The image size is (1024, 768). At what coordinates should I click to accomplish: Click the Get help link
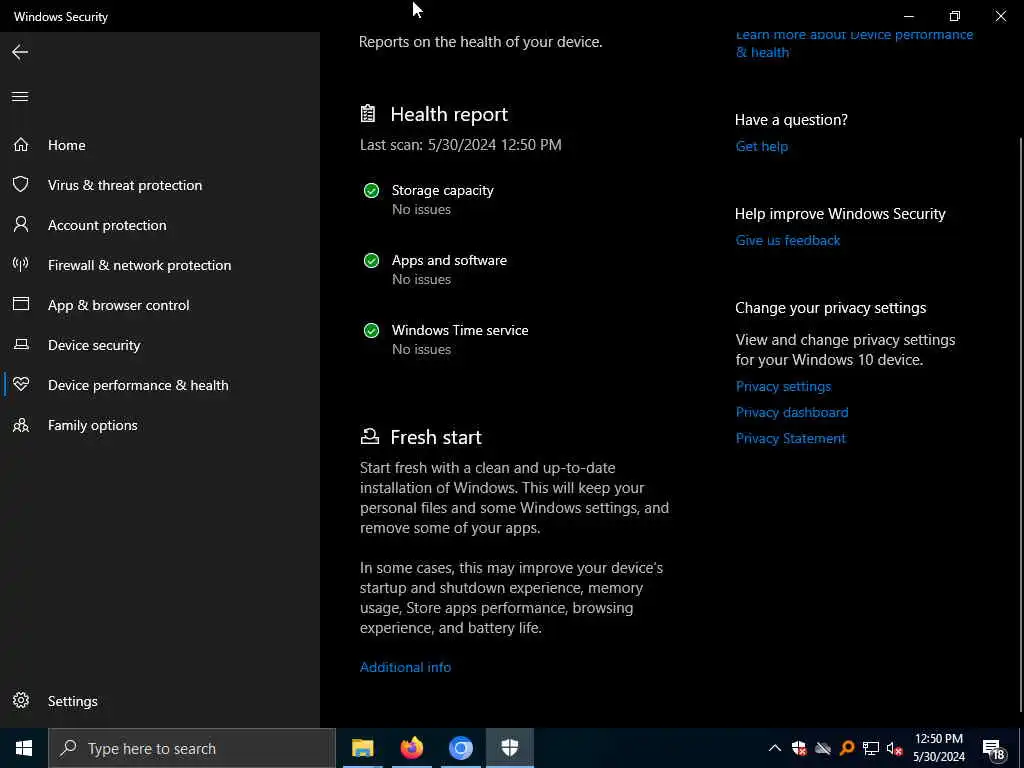click(761, 146)
